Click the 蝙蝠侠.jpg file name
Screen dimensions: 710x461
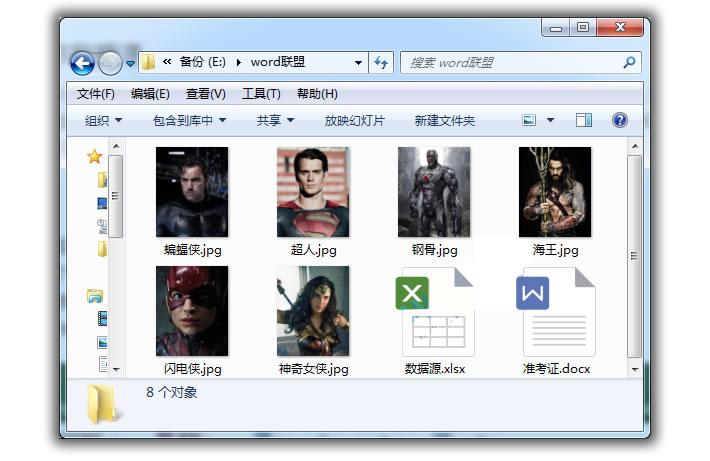coord(193,250)
